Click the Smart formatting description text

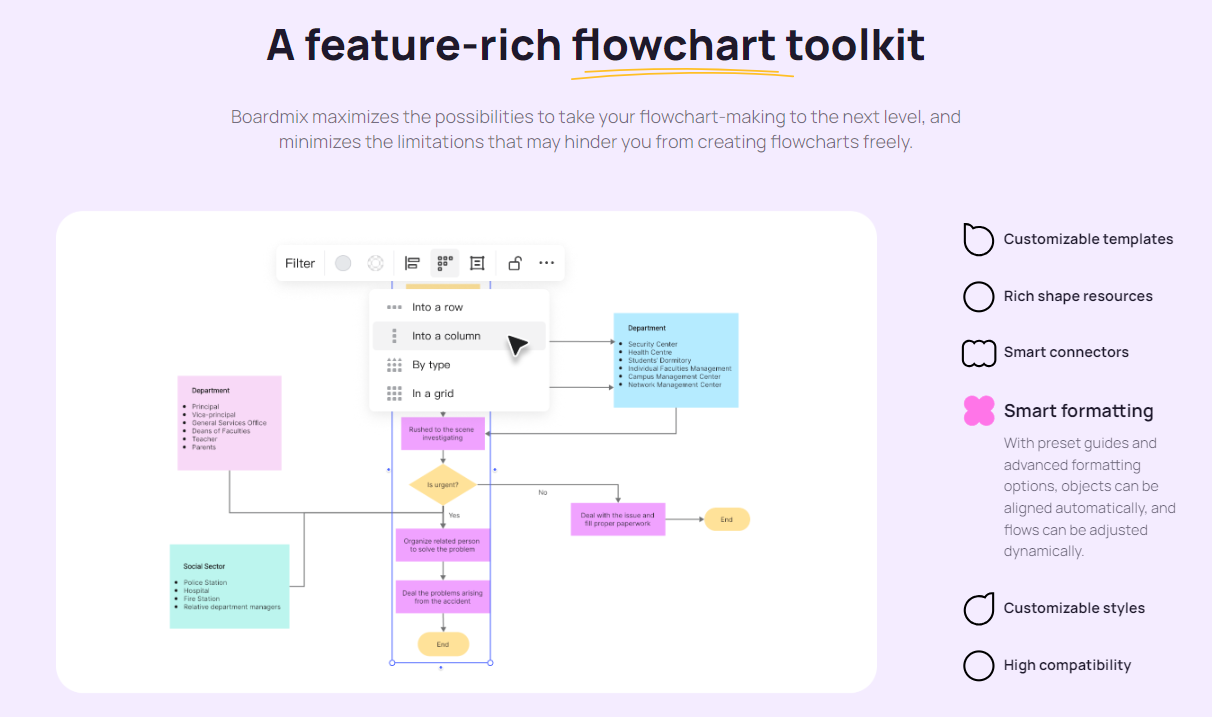[1090, 497]
